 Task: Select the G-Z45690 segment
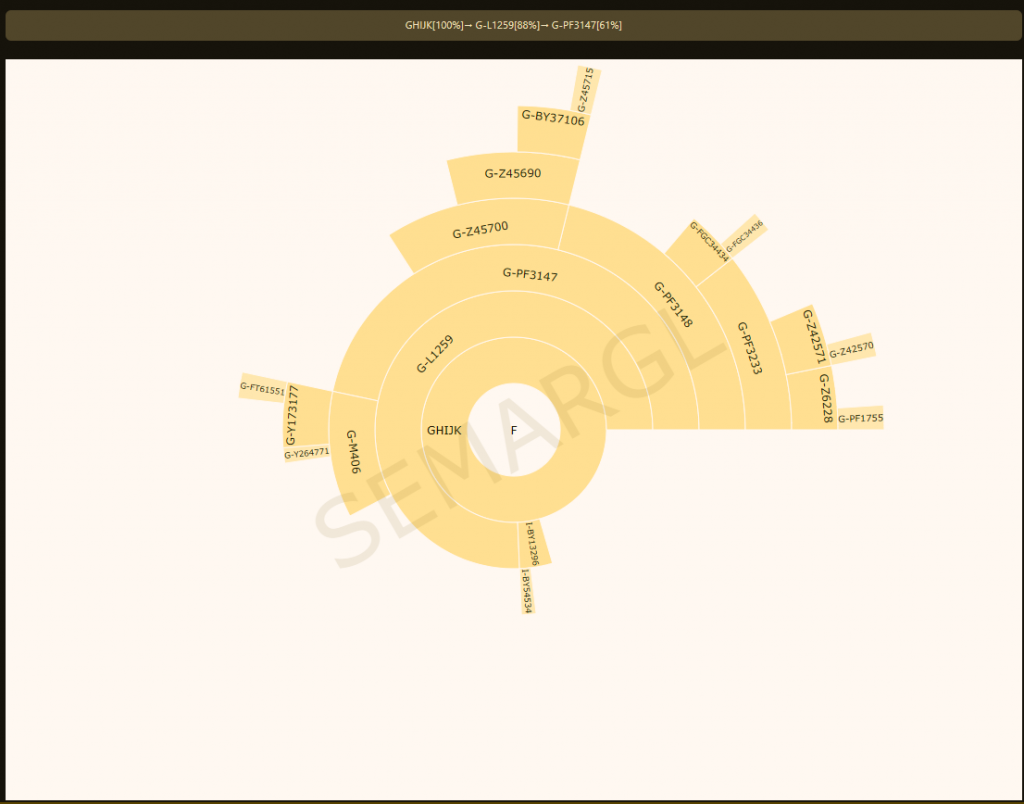513,174
